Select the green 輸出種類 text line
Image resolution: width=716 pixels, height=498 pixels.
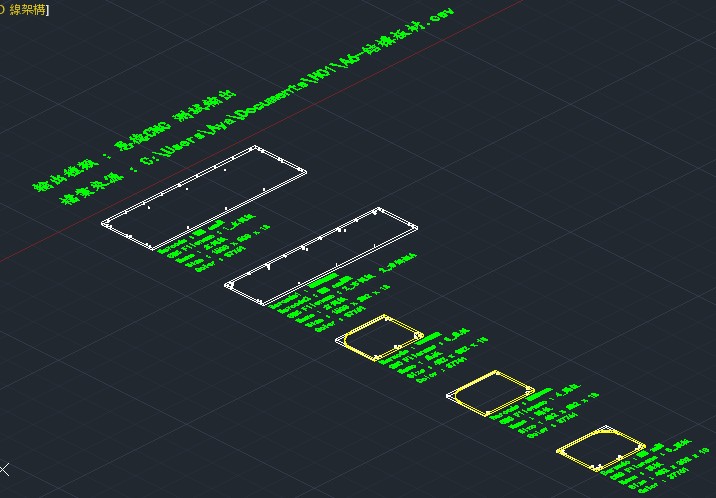134,141
